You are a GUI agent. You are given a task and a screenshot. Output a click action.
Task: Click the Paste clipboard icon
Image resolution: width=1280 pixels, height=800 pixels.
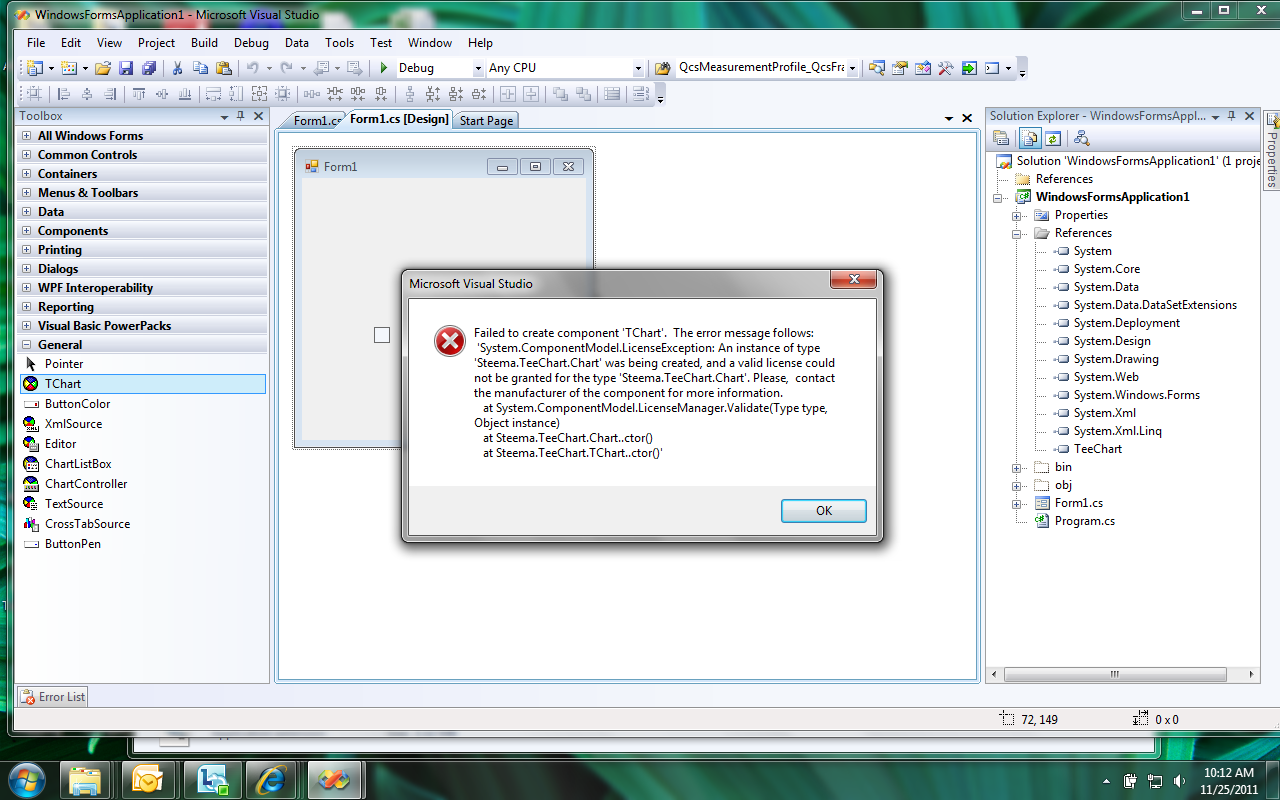224,68
